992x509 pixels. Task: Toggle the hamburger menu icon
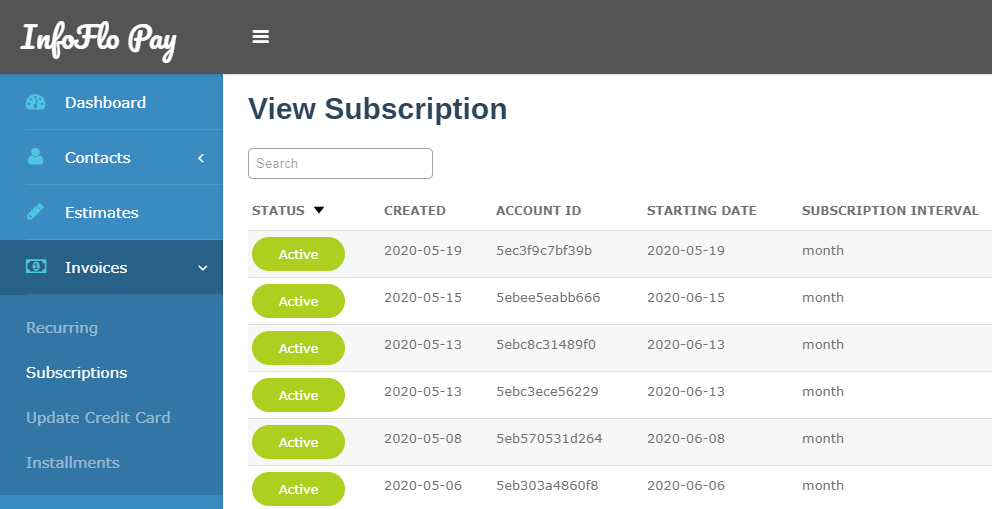point(261,37)
